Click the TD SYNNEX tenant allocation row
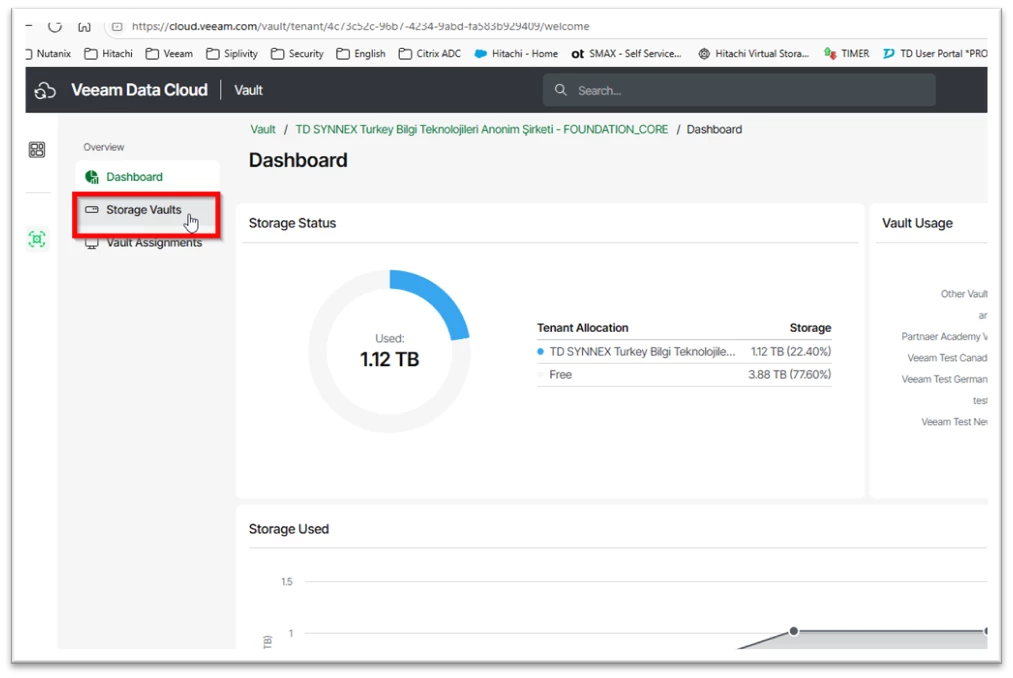This screenshot has height=678, width=1013. point(684,352)
